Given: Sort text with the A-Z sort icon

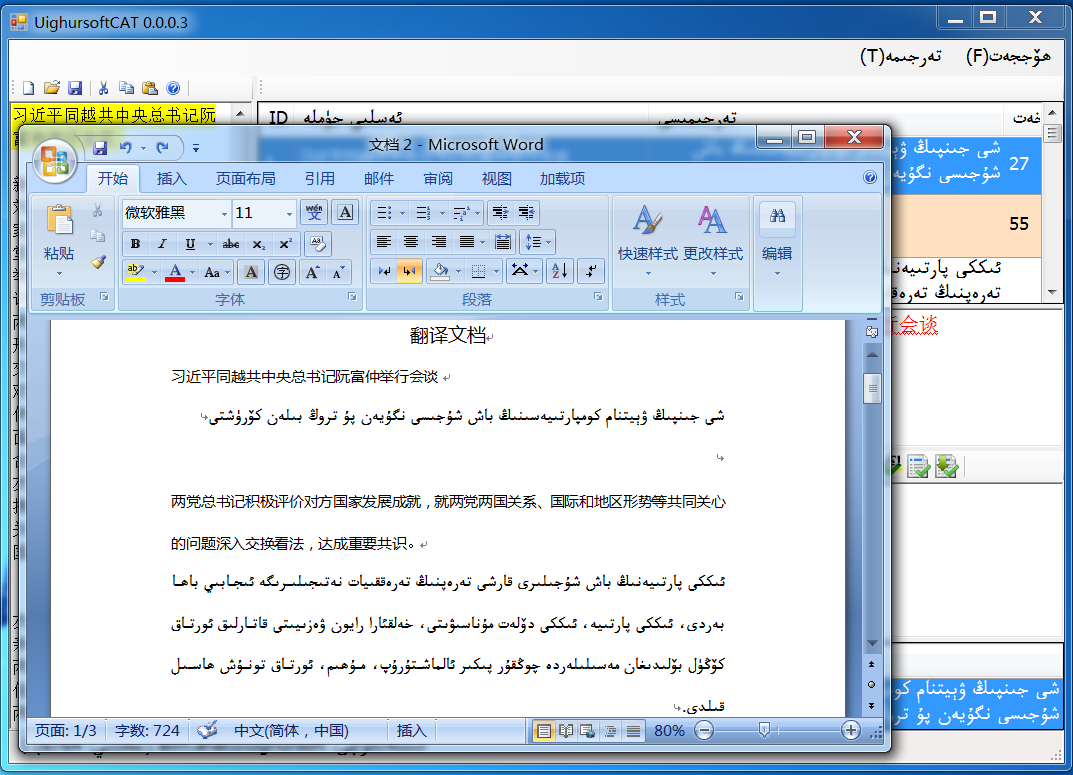Looking at the screenshot, I should point(560,271).
